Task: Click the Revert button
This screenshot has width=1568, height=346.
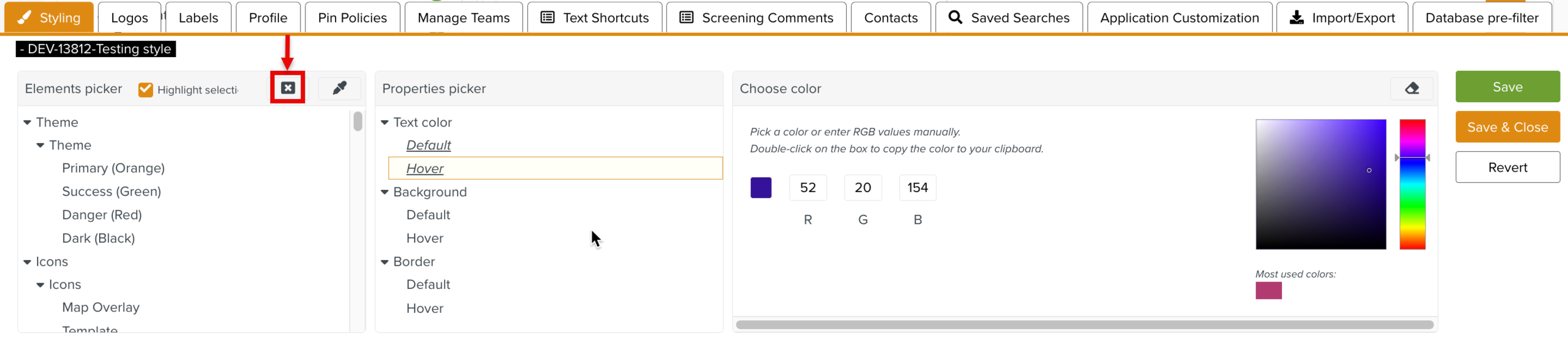Action: [1507, 167]
